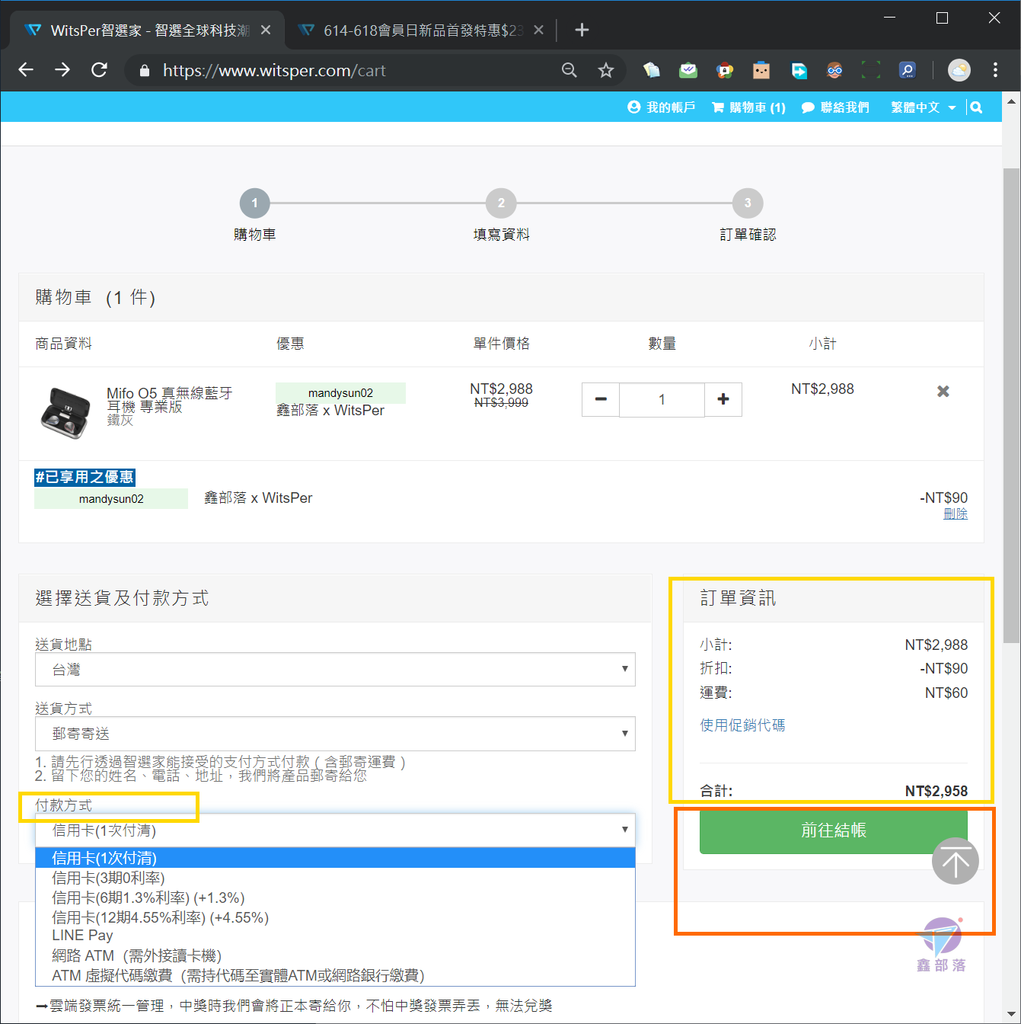The image size is (1021, 1024).
Task: Select 網路 ATM (需外接讀卡機) option
Action: click(335, 956)
